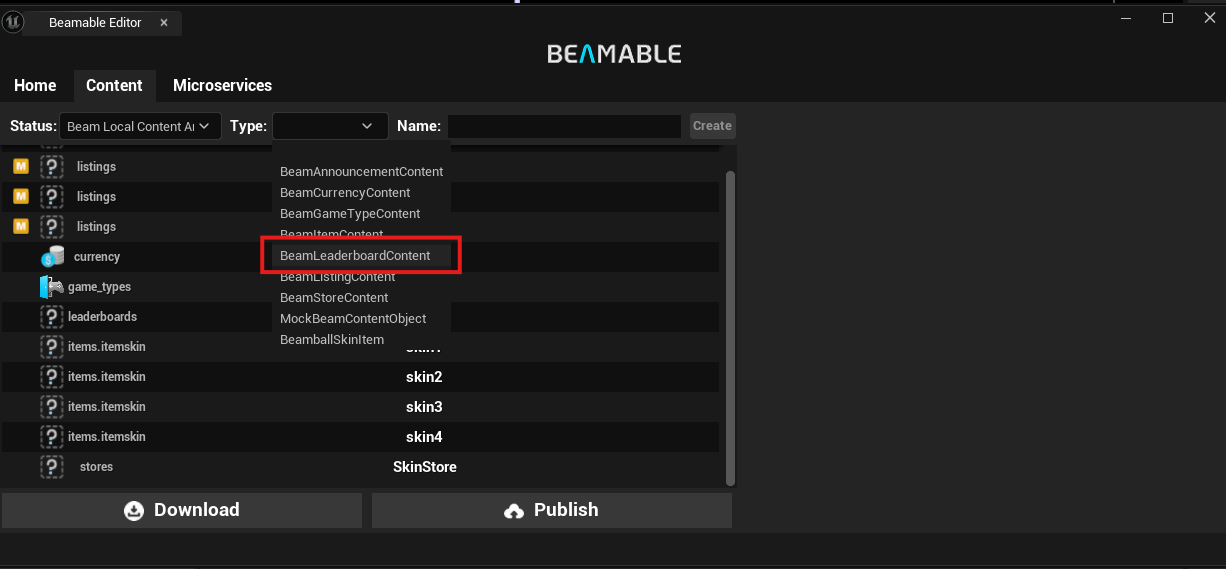Switch to the Microservices tab

tap(222, 86)
